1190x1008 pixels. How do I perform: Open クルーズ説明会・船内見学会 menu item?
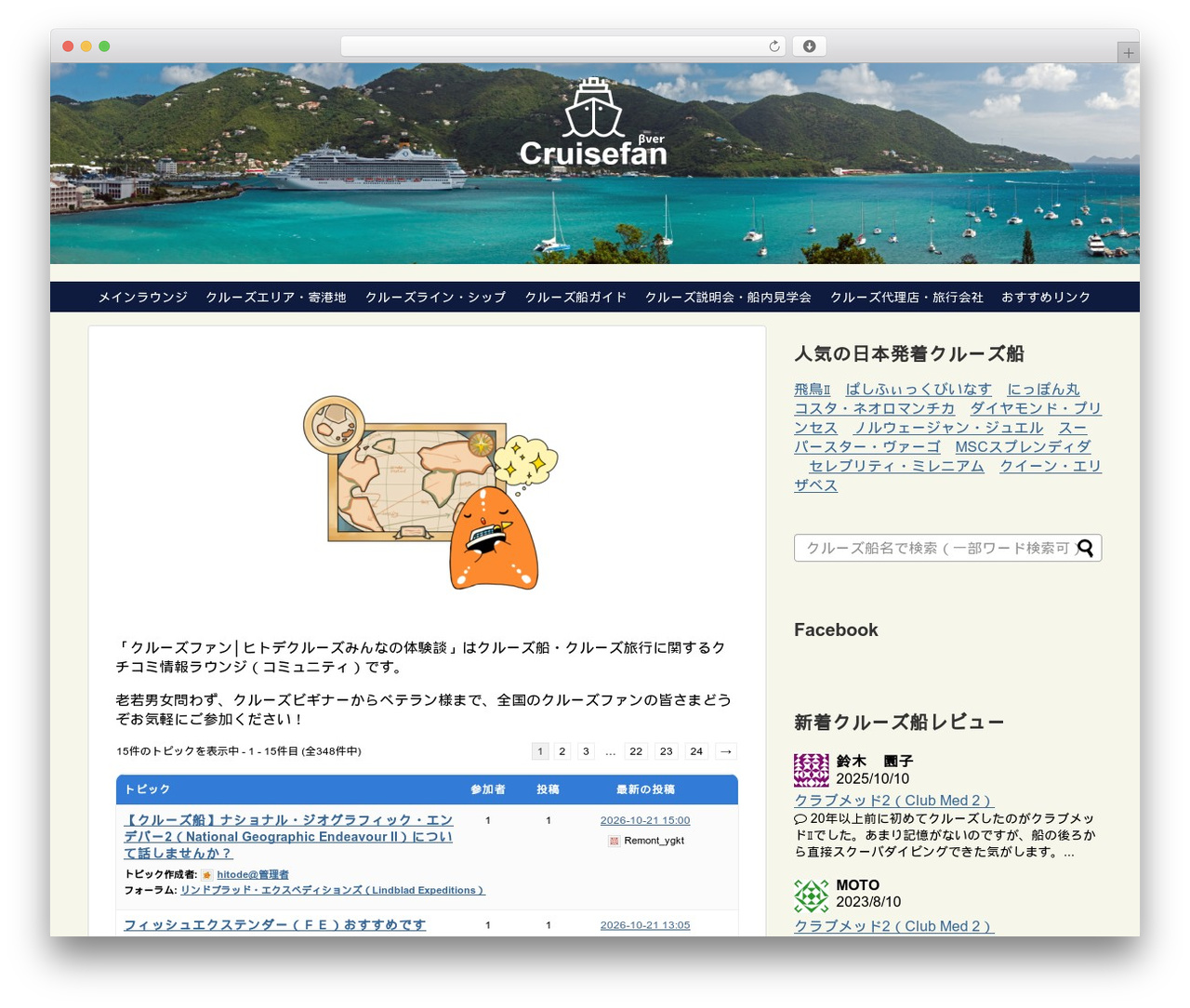coord(729,298)
